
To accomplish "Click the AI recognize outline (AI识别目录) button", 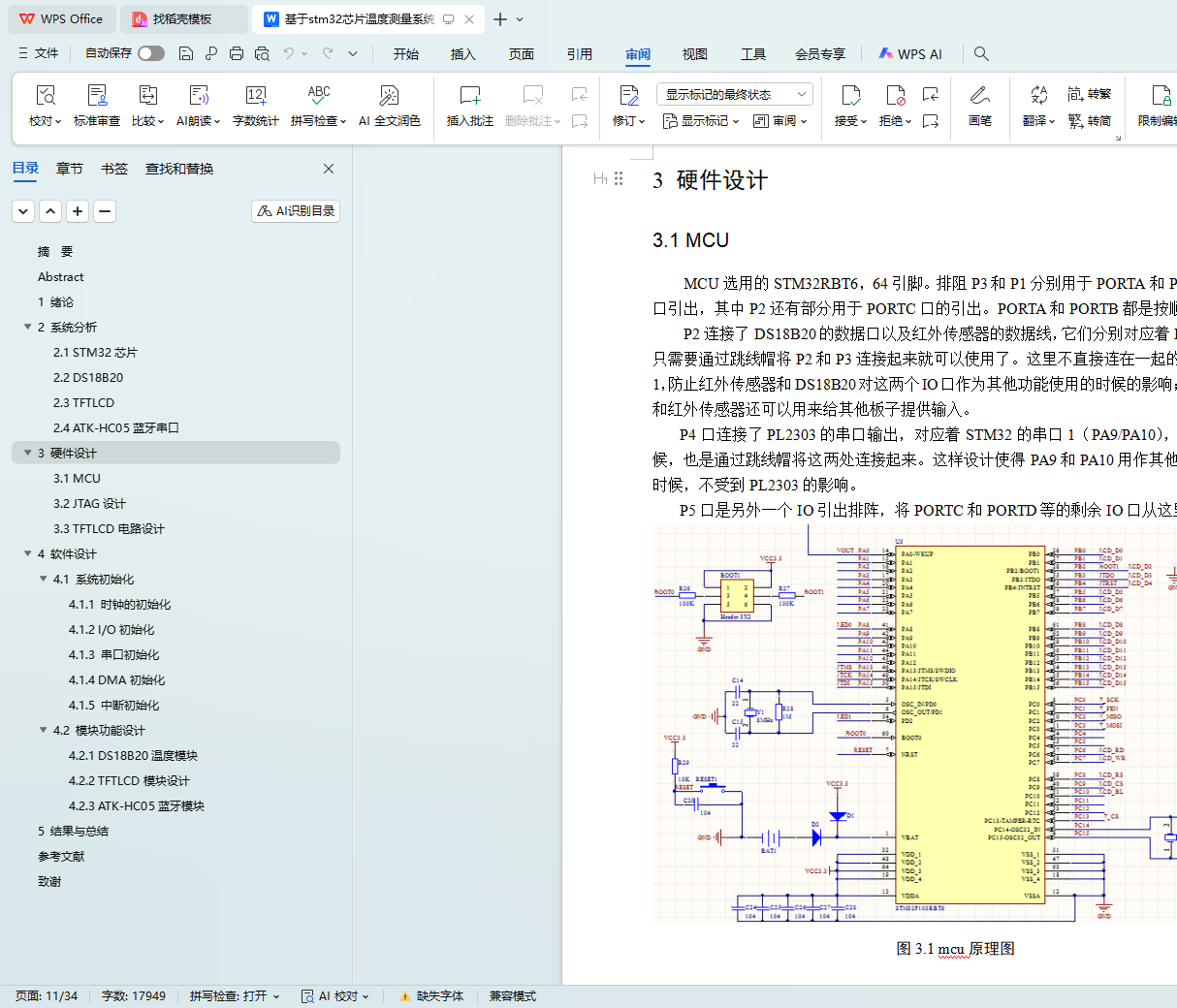I will pyautogui.click(x=296, y=211).
